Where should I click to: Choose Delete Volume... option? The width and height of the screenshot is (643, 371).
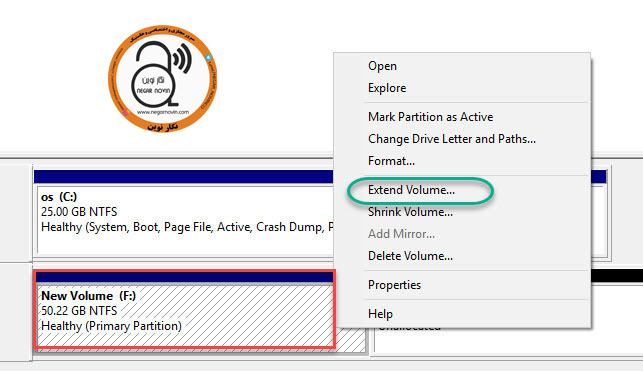[410, 256]
